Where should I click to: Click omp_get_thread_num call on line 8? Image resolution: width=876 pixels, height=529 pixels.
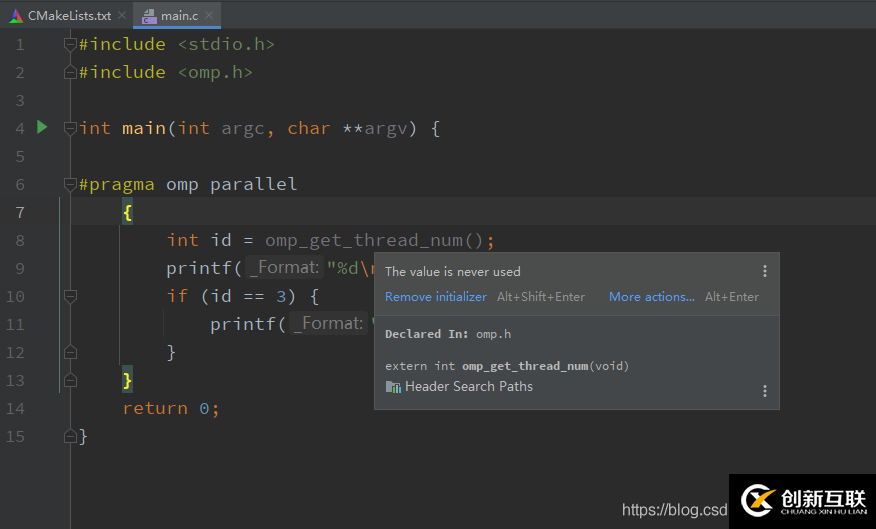tap(373, 240)
